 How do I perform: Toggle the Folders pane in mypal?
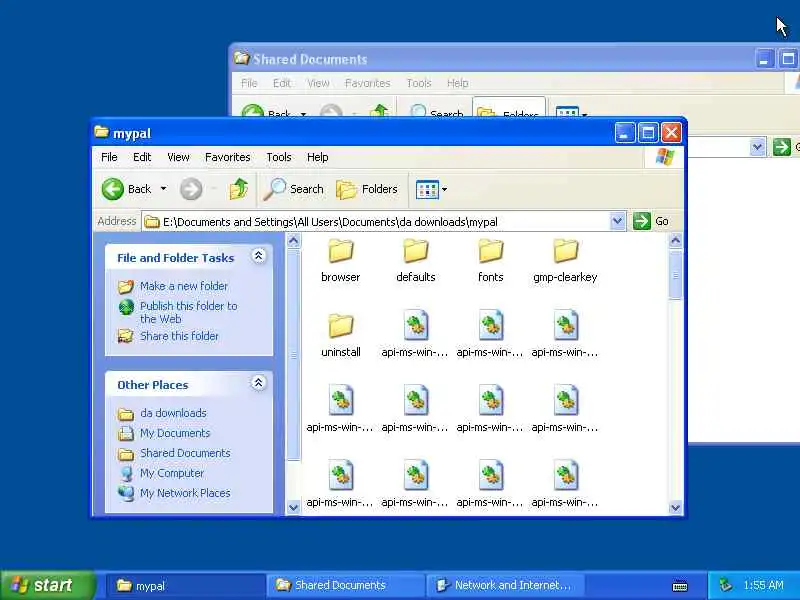(367, 189)
